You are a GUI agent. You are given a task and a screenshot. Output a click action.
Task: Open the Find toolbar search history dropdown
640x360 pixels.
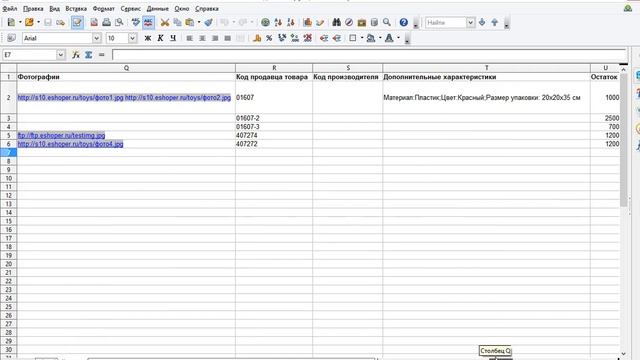pos(470,22)
